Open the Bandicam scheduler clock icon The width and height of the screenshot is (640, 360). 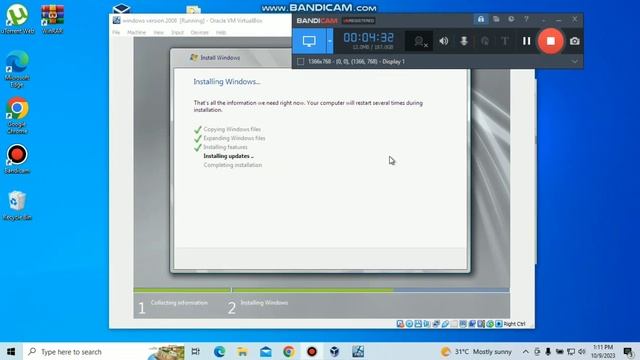click(x=511, y=19)
